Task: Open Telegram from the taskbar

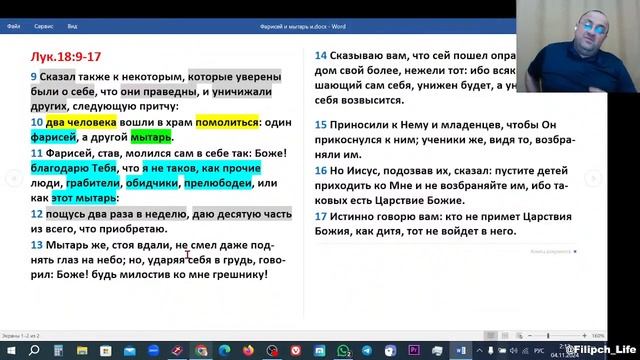Action: point(367,351)
